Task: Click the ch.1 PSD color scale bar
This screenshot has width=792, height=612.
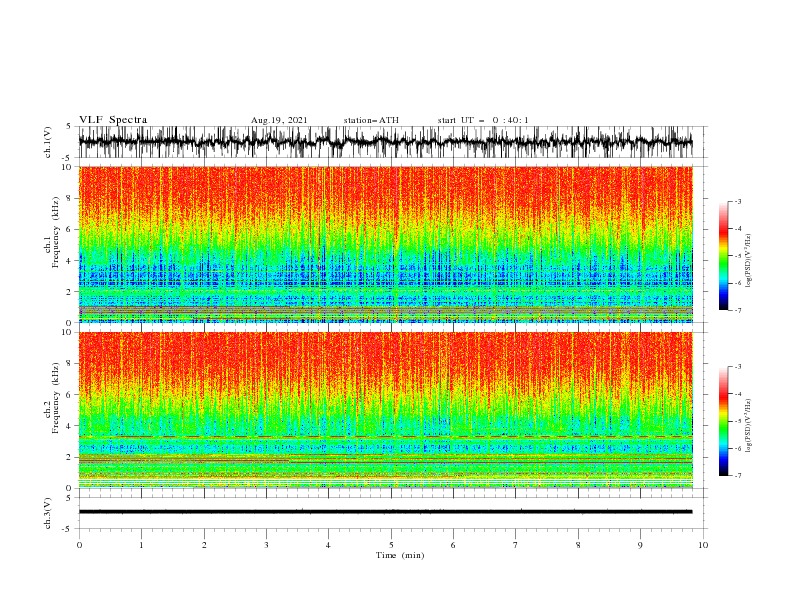Action: [723, 256]
